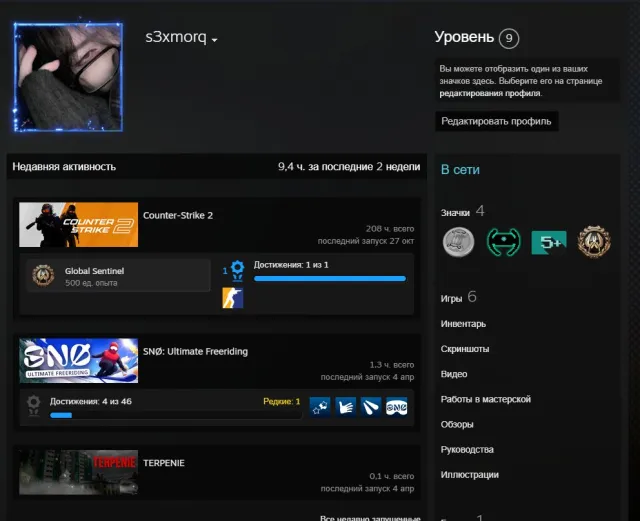Open Работы в мастерской page
The width and height of the screenshot is (640, 521).
[x=486, y=399]
